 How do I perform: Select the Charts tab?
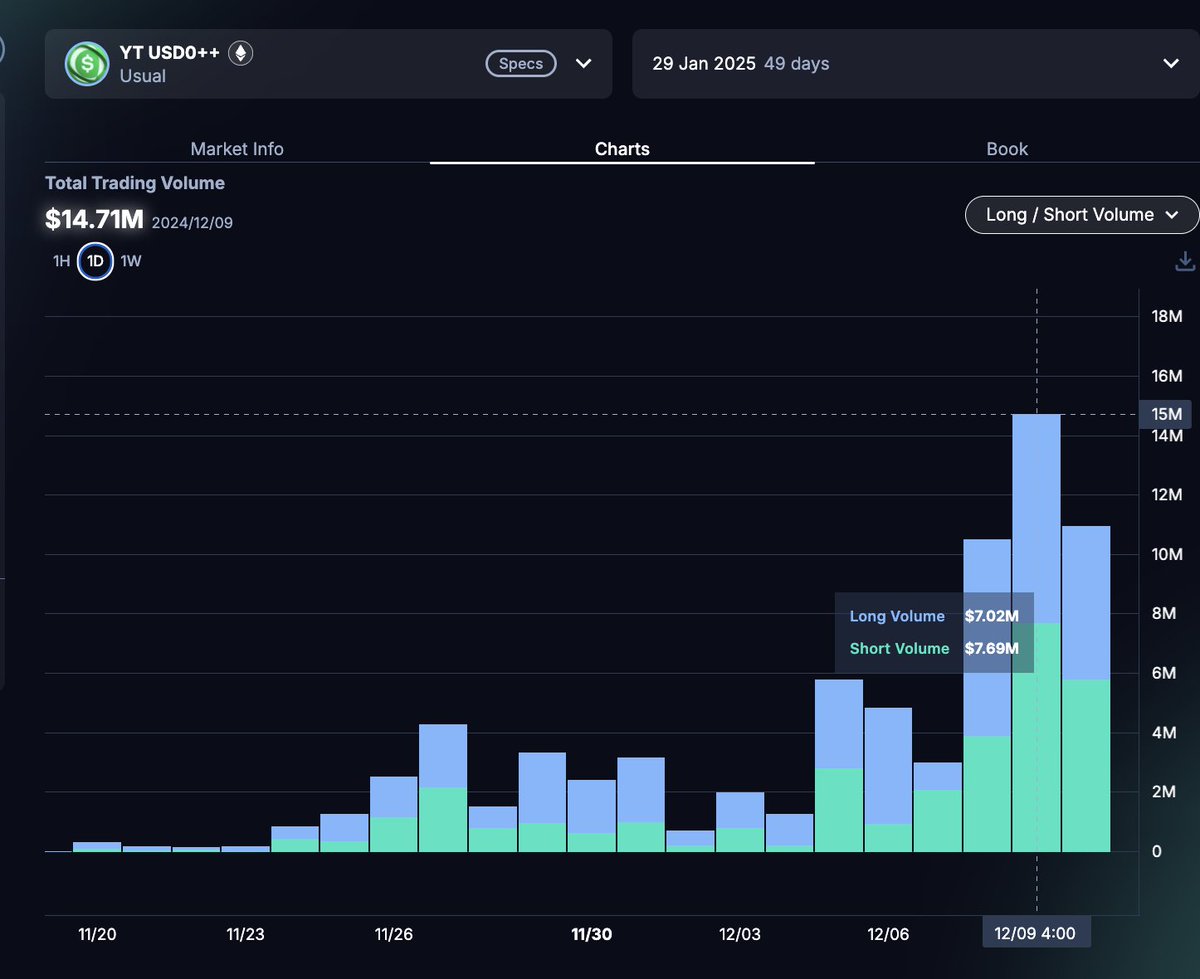pos(622,149)
